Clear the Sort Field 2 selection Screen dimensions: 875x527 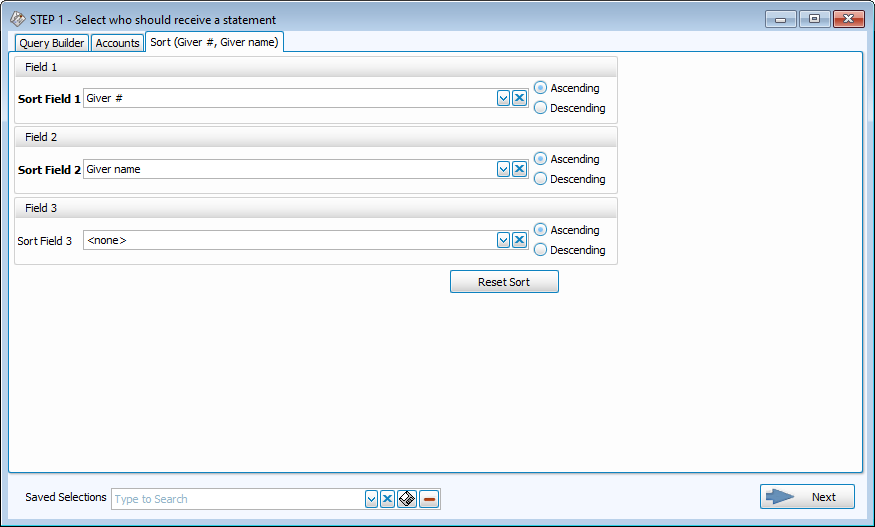[x=519, y=169]
